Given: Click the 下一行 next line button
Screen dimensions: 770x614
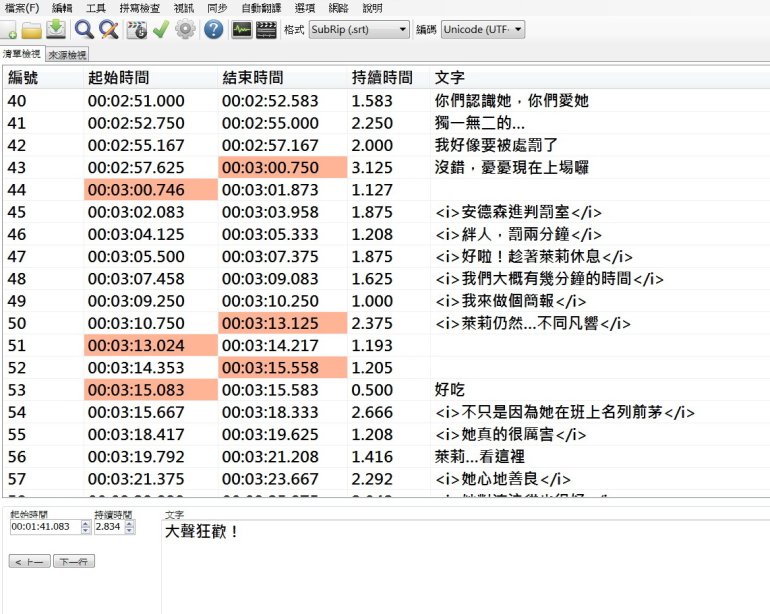Looking at the screenshot, I should tap(74, 561).
